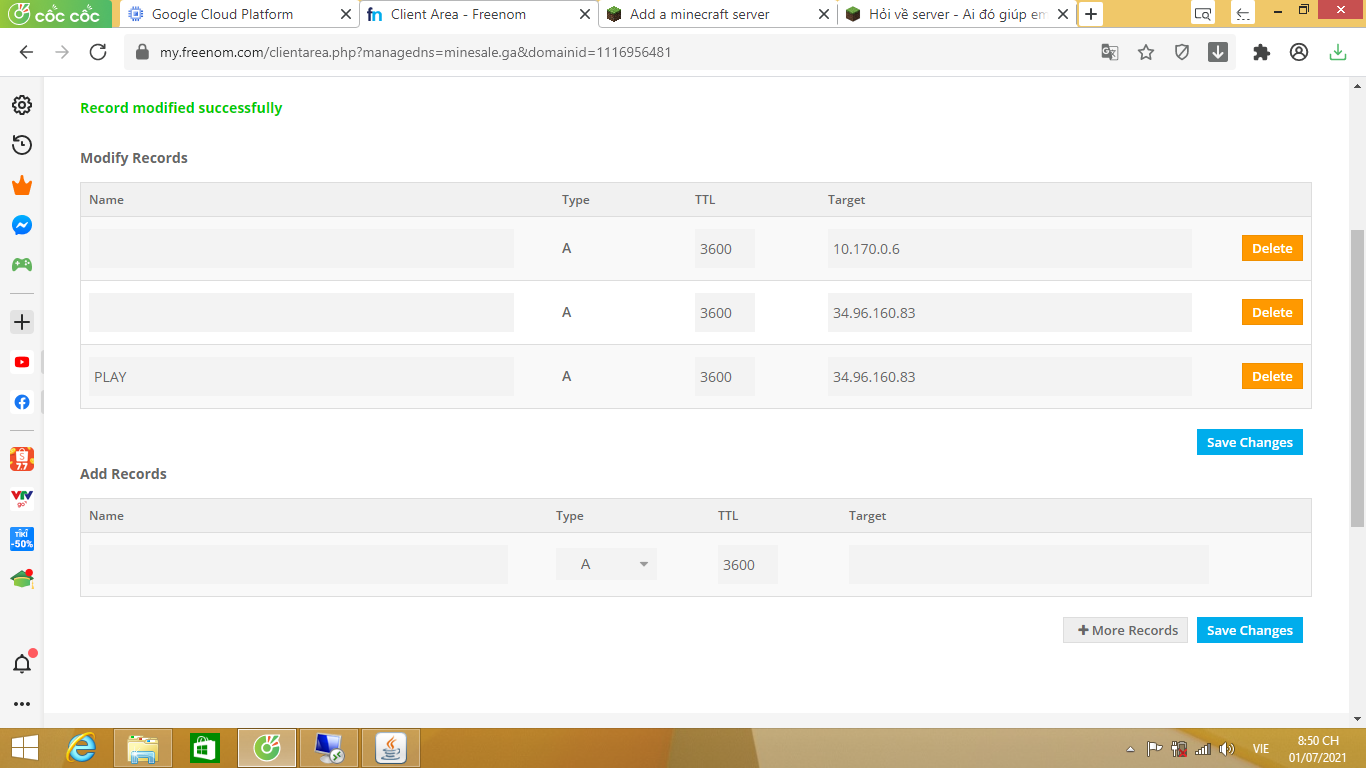Open the extensions puzzle icon
This screenshot has height=768, width=1366.
click(1262, 52)
